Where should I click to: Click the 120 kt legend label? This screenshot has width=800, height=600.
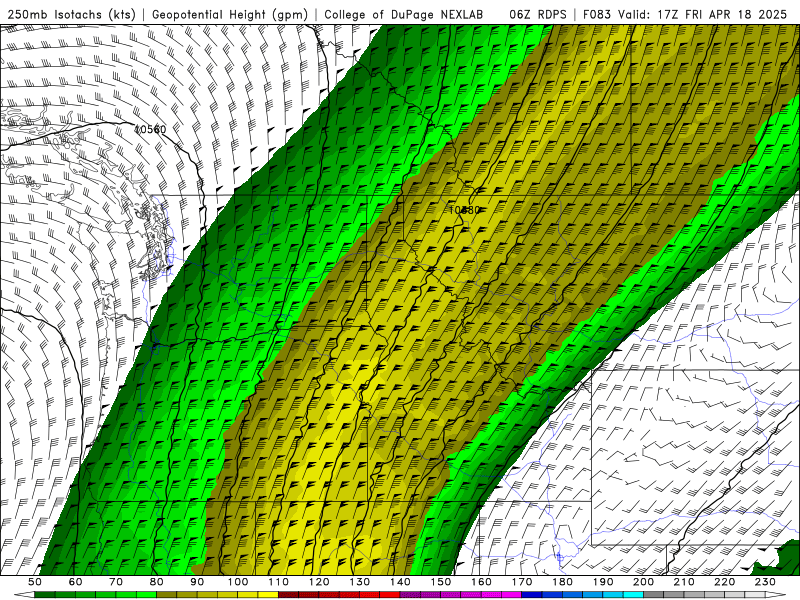(319, 582)
